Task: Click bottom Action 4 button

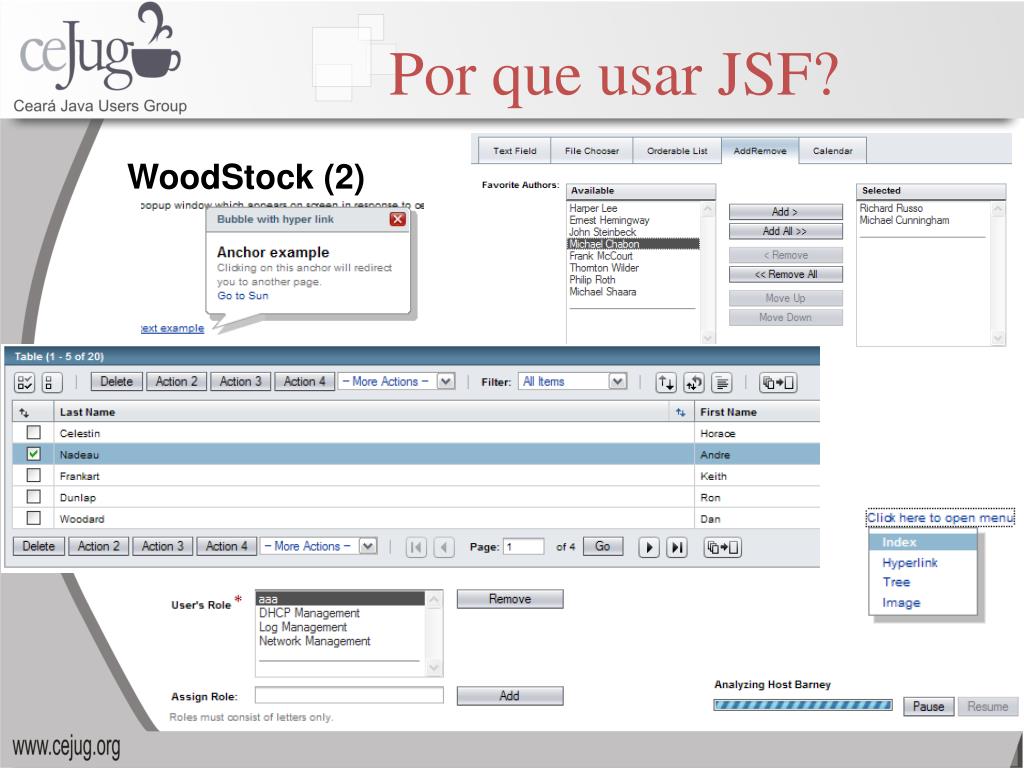Action: pyautogui.click(x=227, y=546)
